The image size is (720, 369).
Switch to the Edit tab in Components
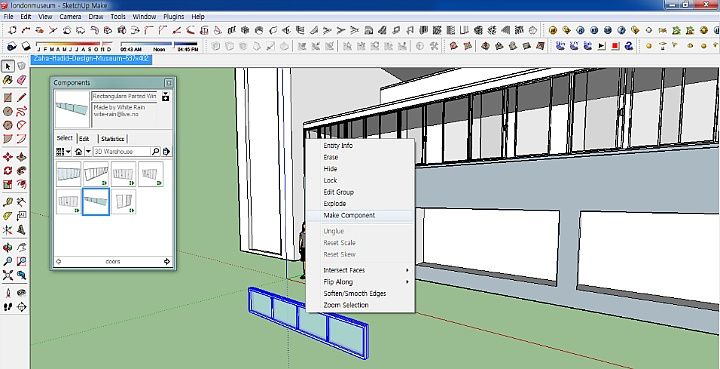pos(84,139)
